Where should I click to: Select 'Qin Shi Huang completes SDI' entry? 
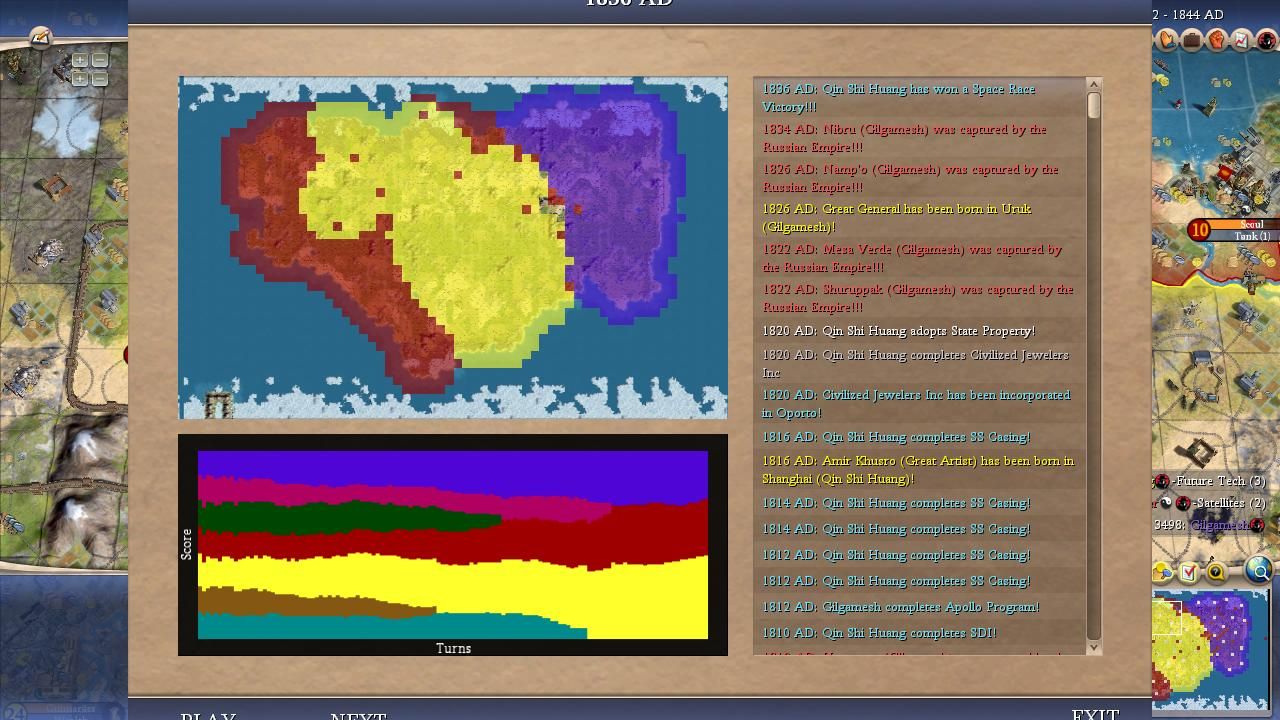tap(919, 633)
